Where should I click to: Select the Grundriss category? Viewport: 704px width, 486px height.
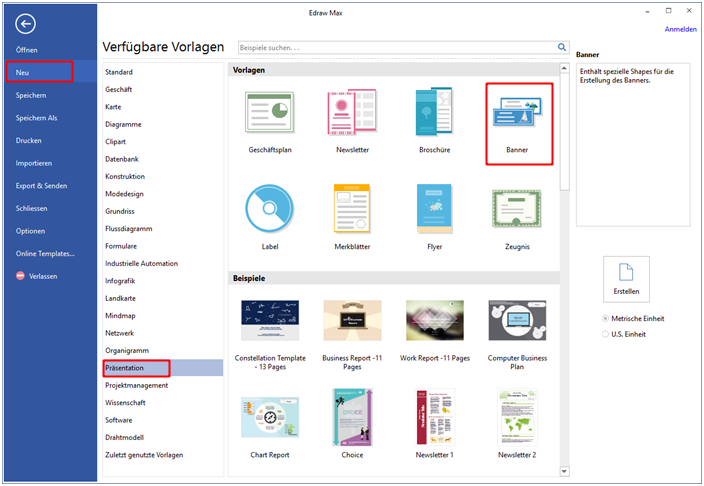(119, 211)
